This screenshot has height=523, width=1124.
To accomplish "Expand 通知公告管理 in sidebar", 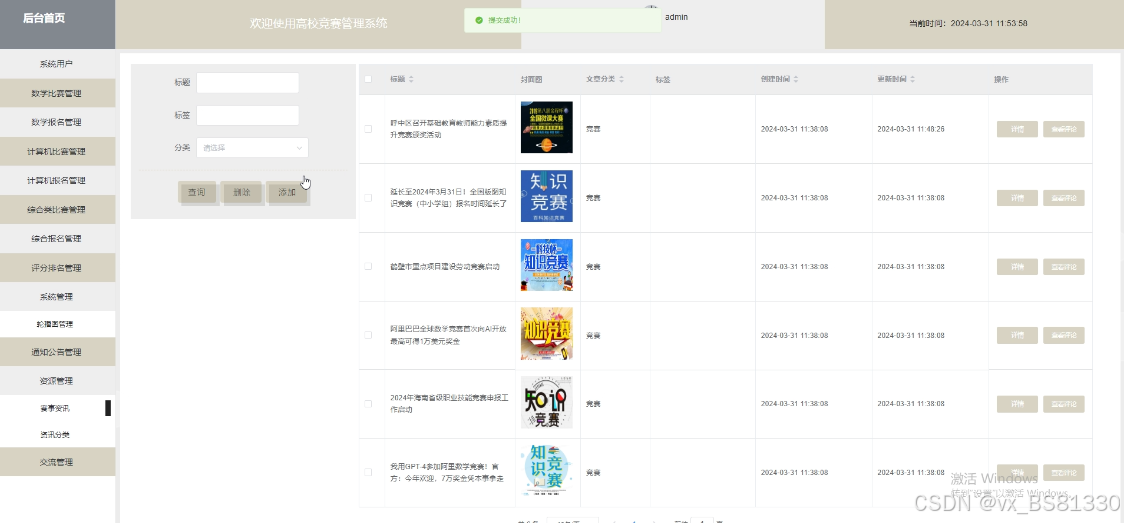I will pos(57,352).
